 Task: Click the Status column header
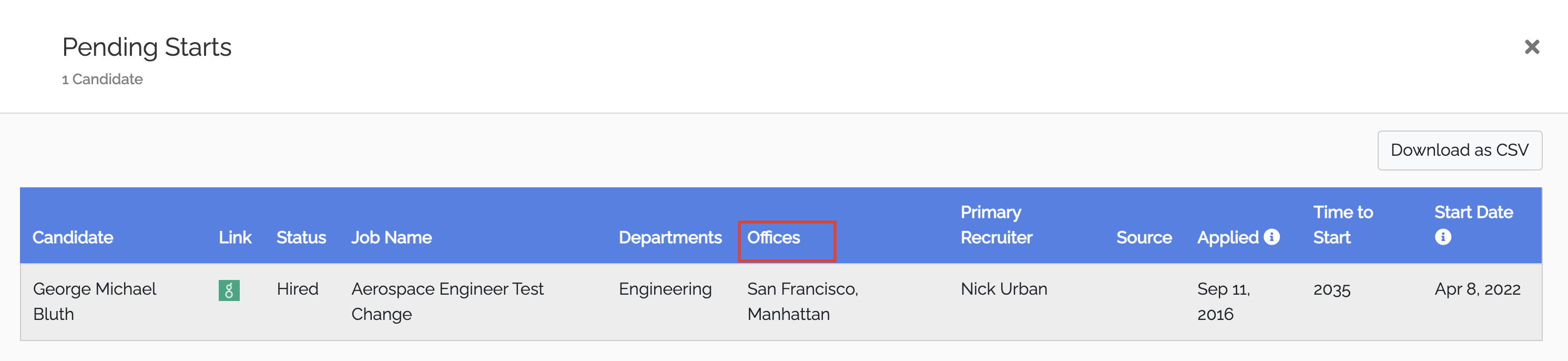(x=301, y=237)
